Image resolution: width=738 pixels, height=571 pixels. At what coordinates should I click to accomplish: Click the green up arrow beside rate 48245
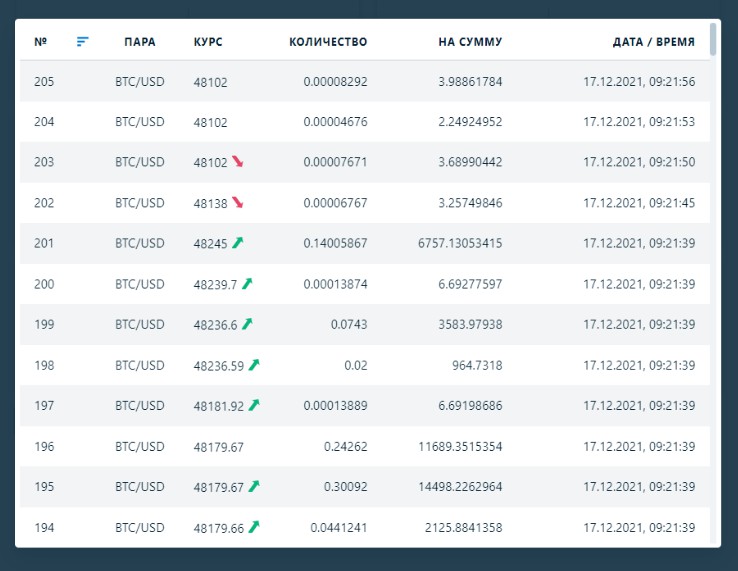[x=238, y=242]
